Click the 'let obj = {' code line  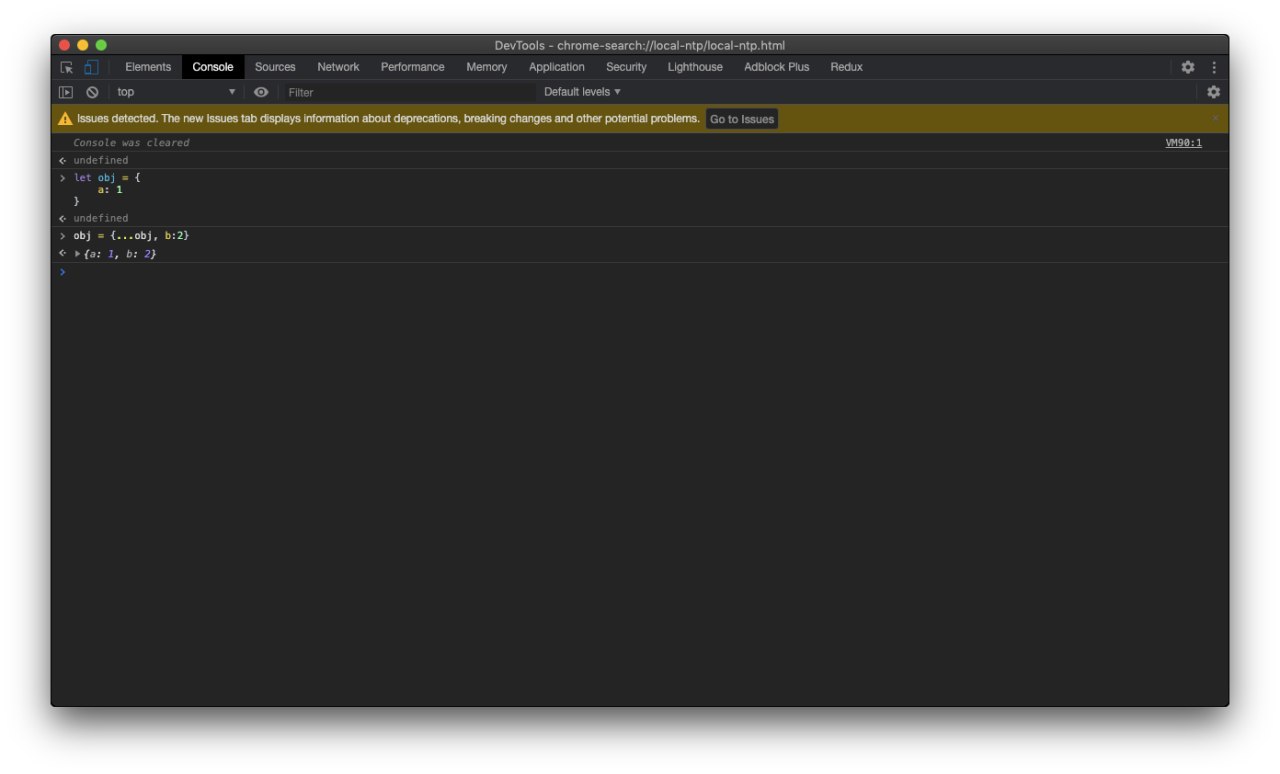tap(107, 178)
